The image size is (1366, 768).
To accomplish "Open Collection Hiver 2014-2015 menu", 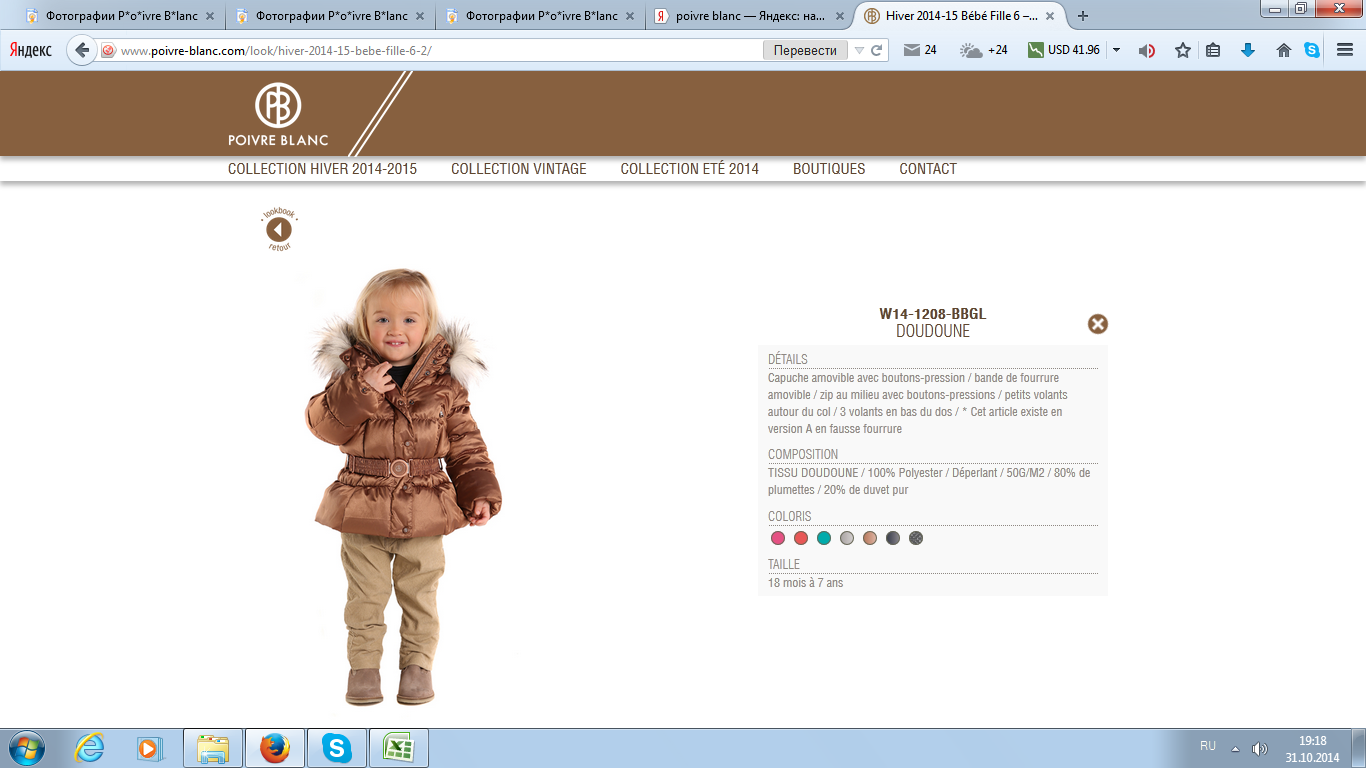I will [x=322, y=169].
